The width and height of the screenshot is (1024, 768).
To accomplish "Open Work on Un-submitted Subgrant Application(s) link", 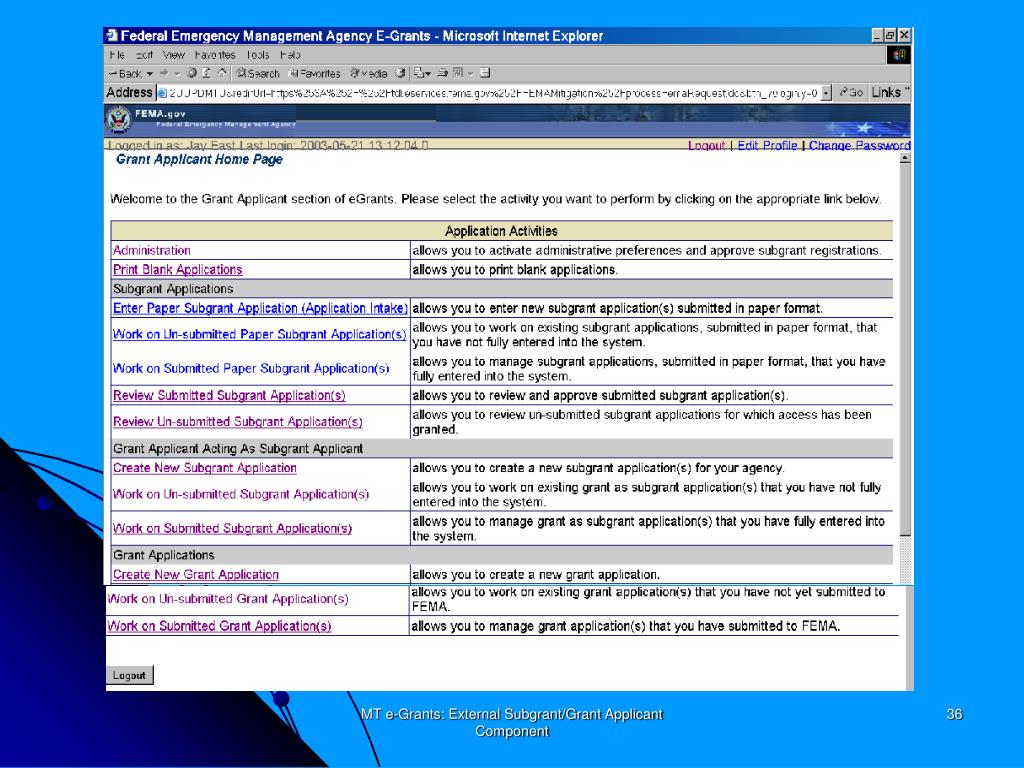I will [x=241, y=494].
